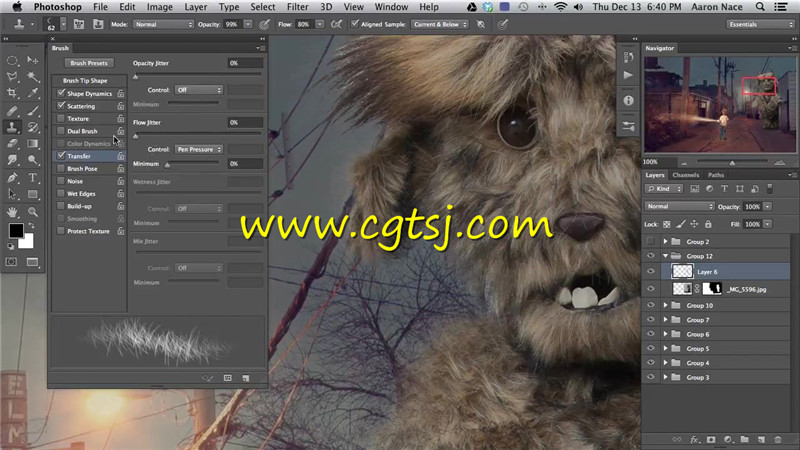Select the Eyedropper tool

pos(33,93)
